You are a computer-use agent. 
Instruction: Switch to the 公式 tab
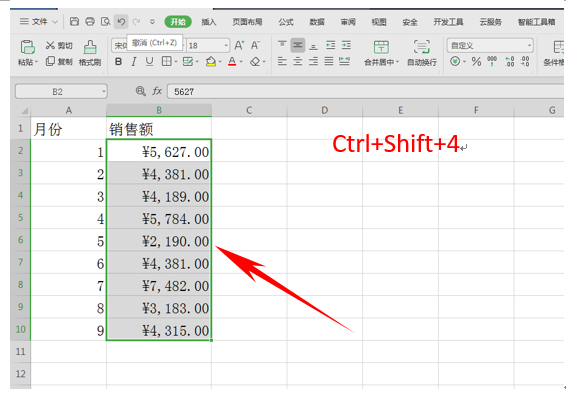pyautogui.click(x=286, y=22)
